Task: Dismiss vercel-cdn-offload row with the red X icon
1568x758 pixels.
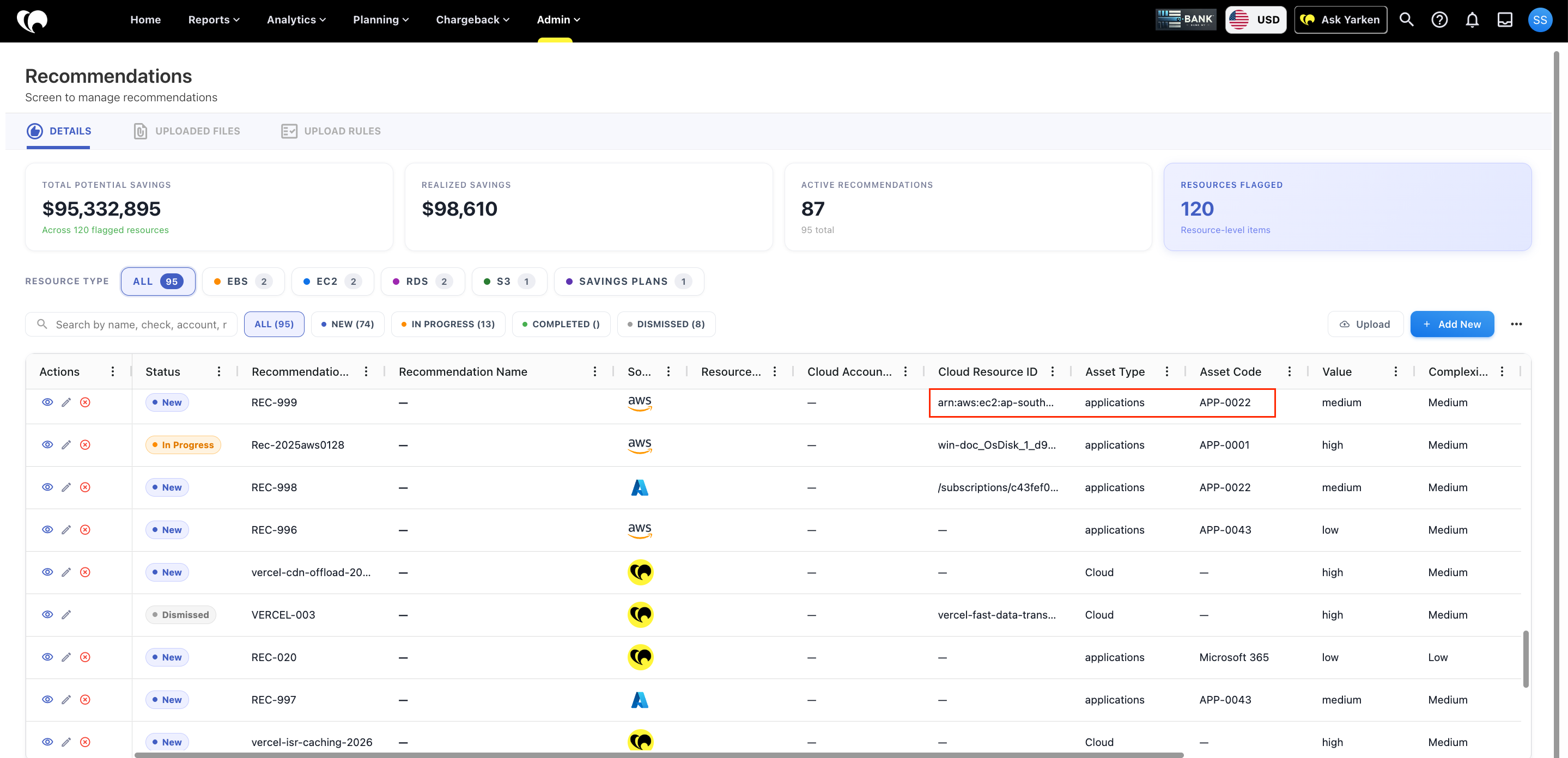Action: (85, 572)
